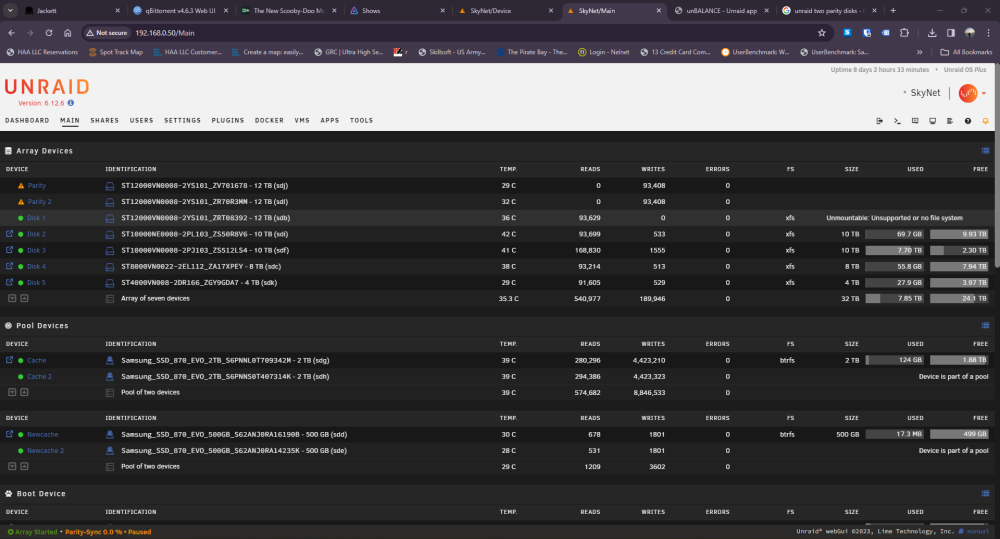Toggle Pool Devices view with list icon
The image size is (1000, 539).
[985, 325]
